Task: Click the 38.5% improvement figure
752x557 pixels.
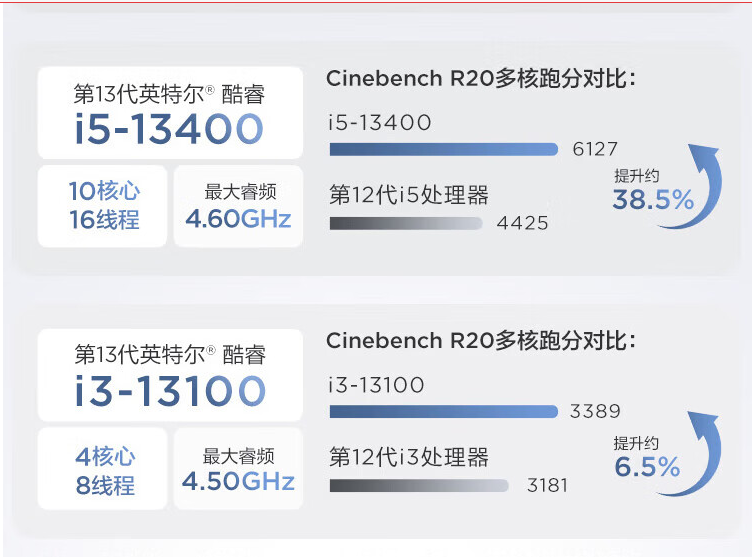Action: click(x=652, y=200)
